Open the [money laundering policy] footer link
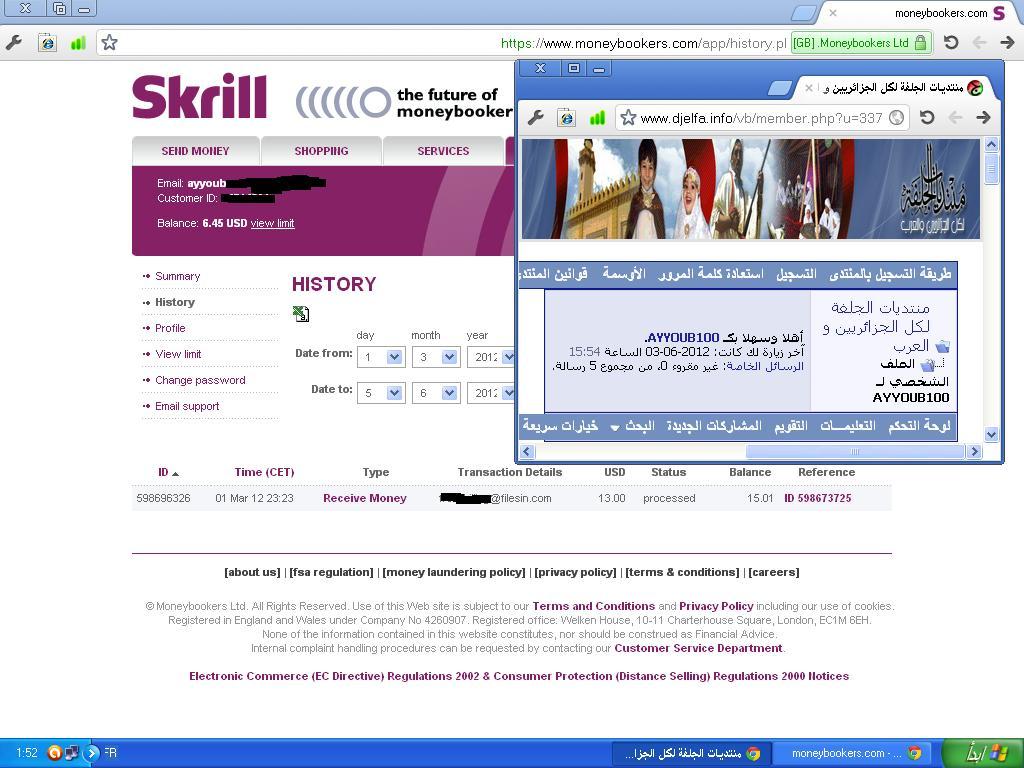Viewport: 1024px width, 768px height. coord(454,572)
